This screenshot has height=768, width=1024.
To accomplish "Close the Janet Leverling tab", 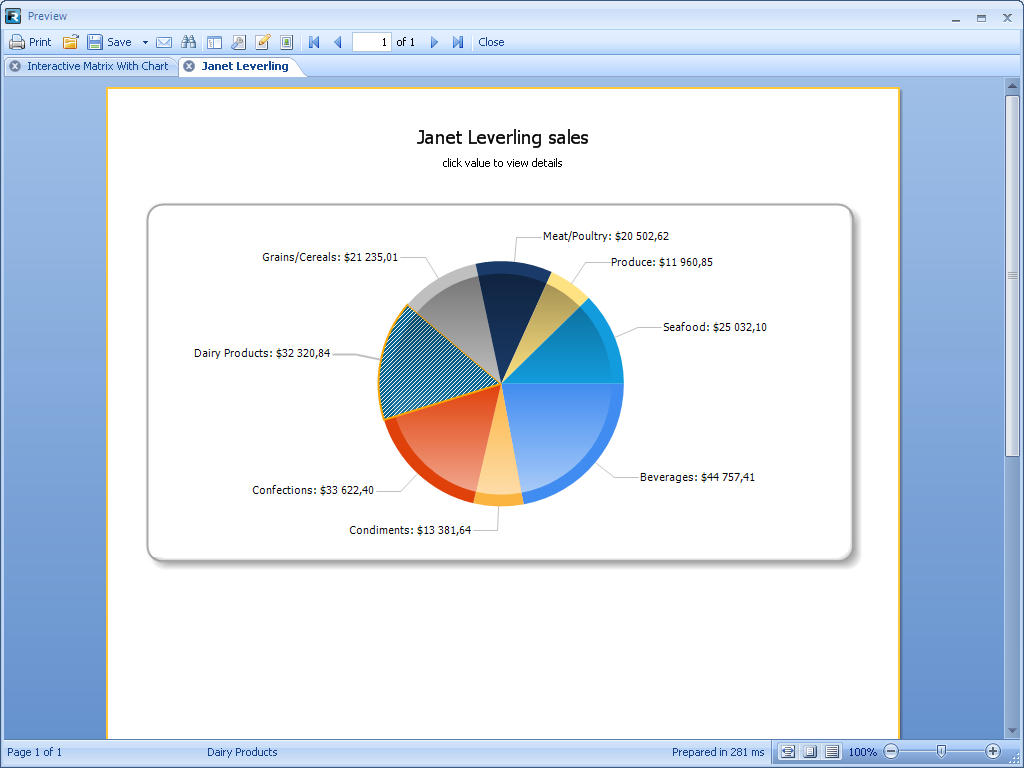I will pyautogui.click(x=189, y=66).
